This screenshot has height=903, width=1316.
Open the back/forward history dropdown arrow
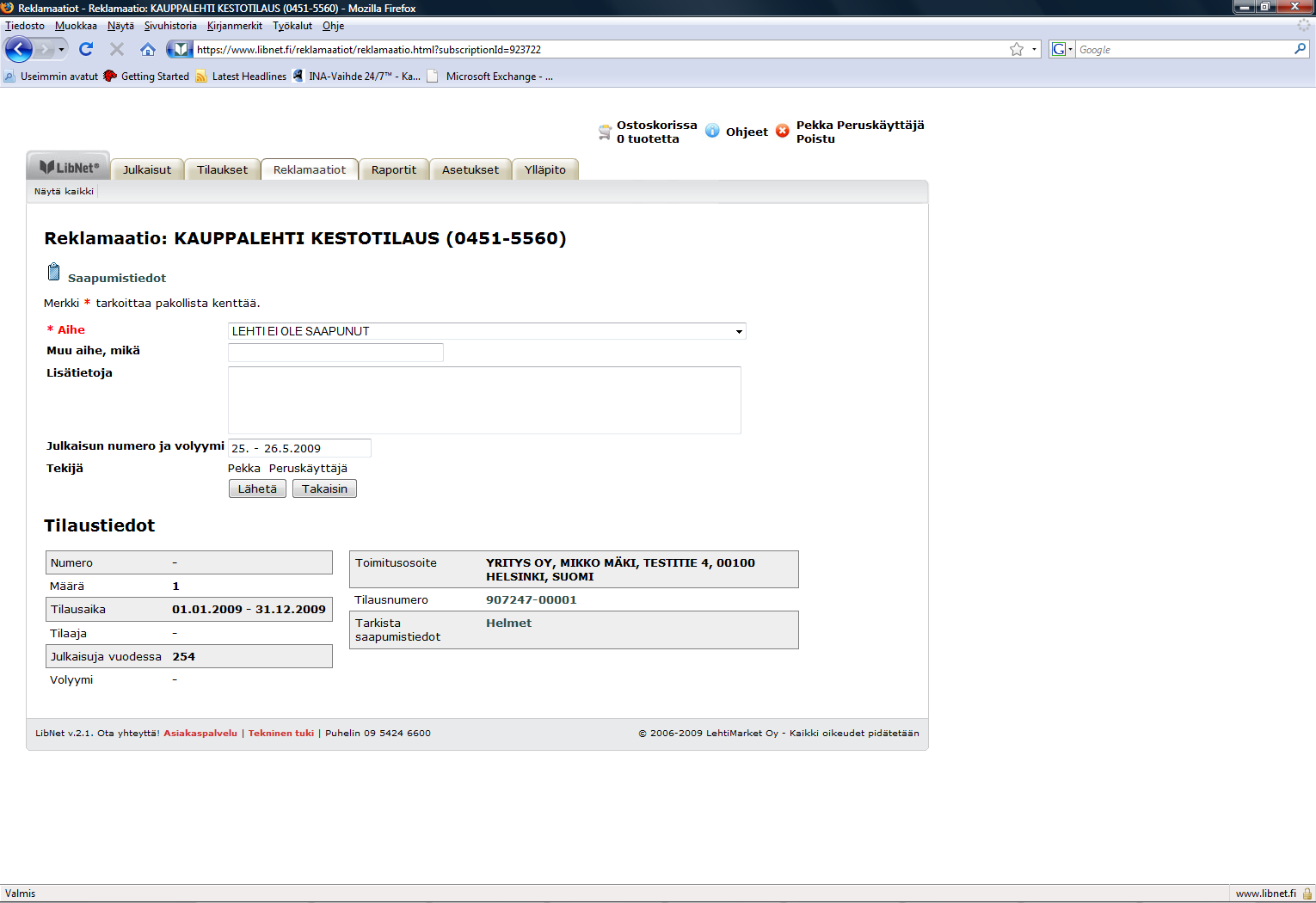point(61,50)
